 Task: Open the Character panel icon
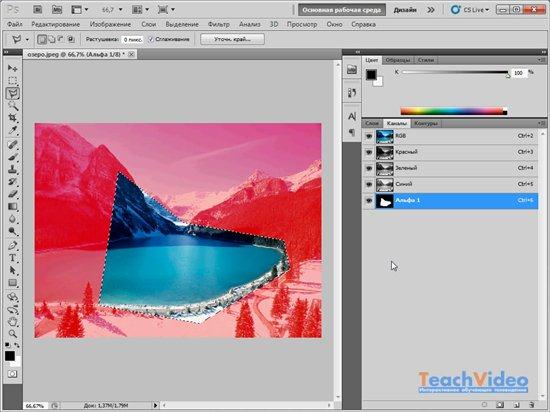(352, 116)
